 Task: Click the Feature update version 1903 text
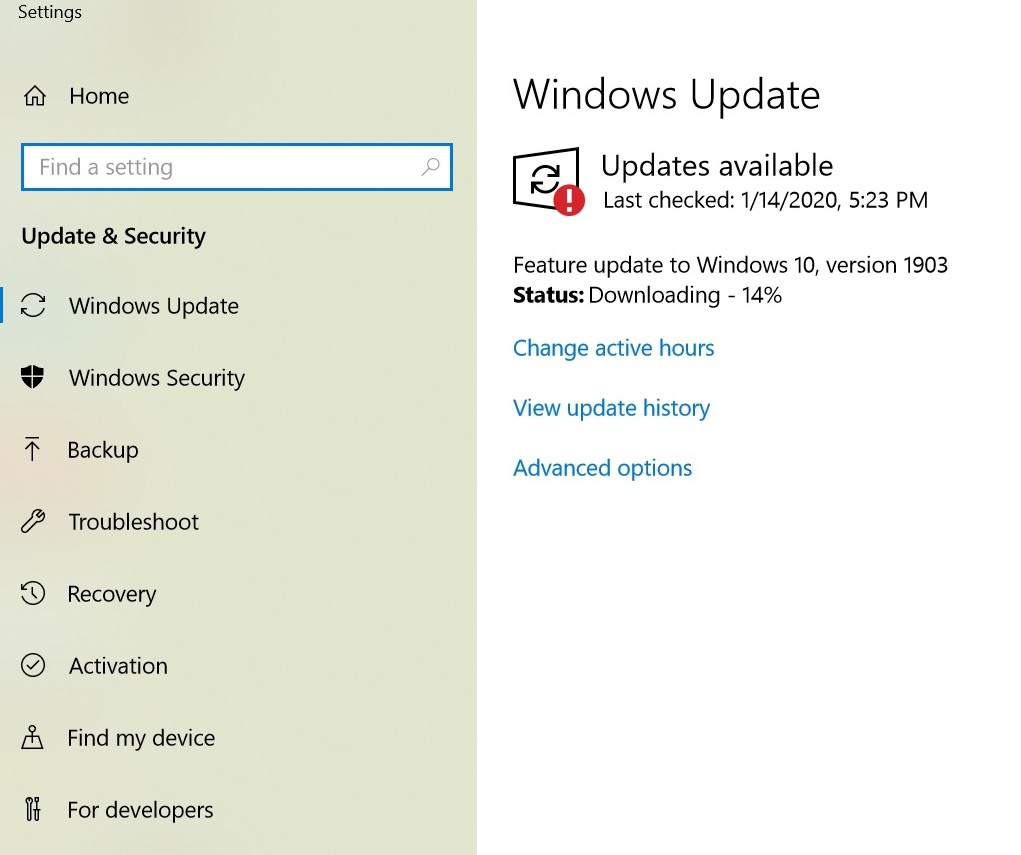[731, 265]
